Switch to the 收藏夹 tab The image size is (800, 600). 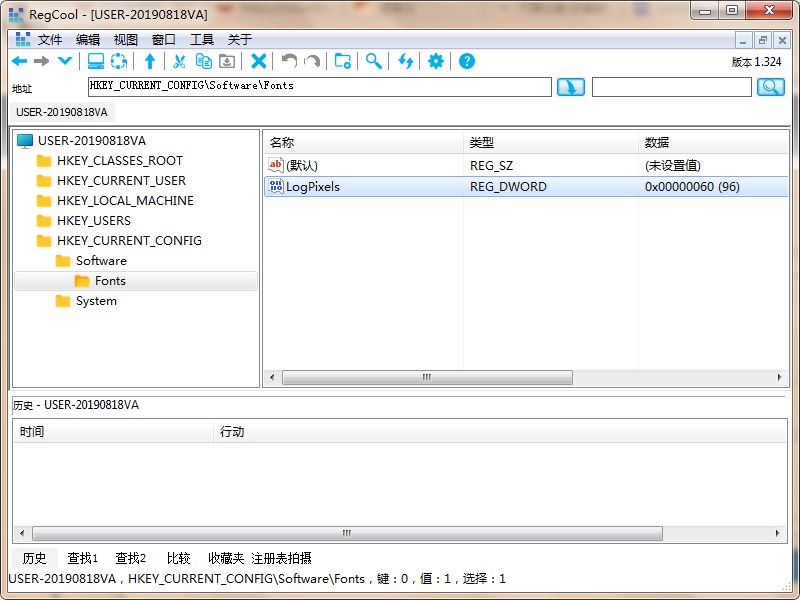point(226,558)
